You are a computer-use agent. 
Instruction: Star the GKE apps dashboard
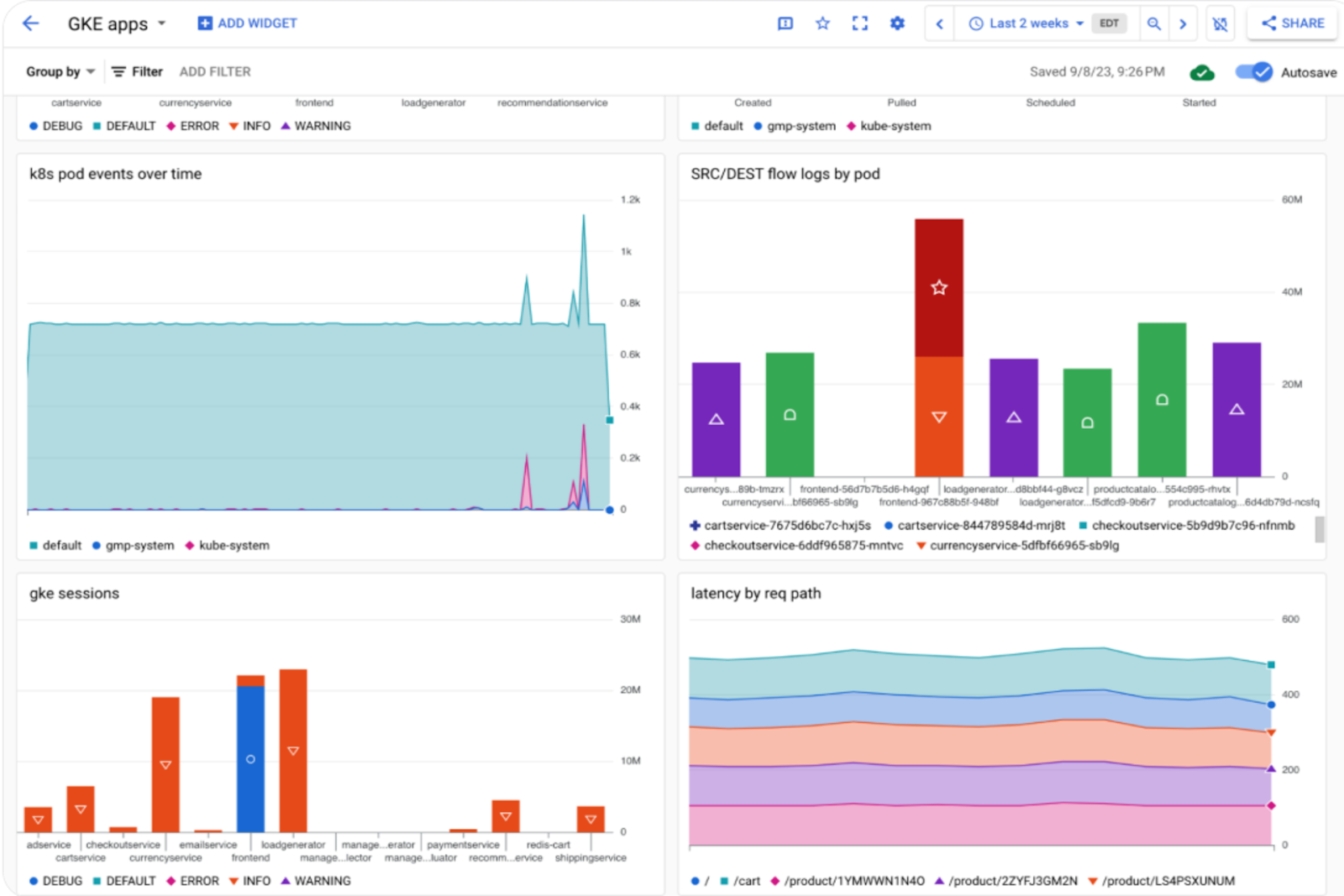822,24
